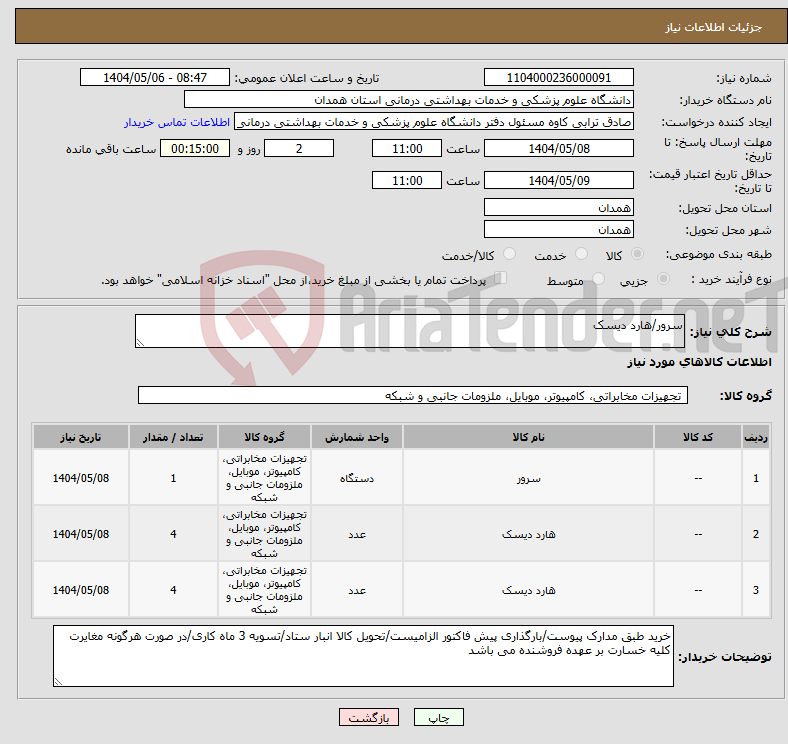The image size is (788, 744).
Task: Click هارد دیسک in row 2
Action: 528,534
